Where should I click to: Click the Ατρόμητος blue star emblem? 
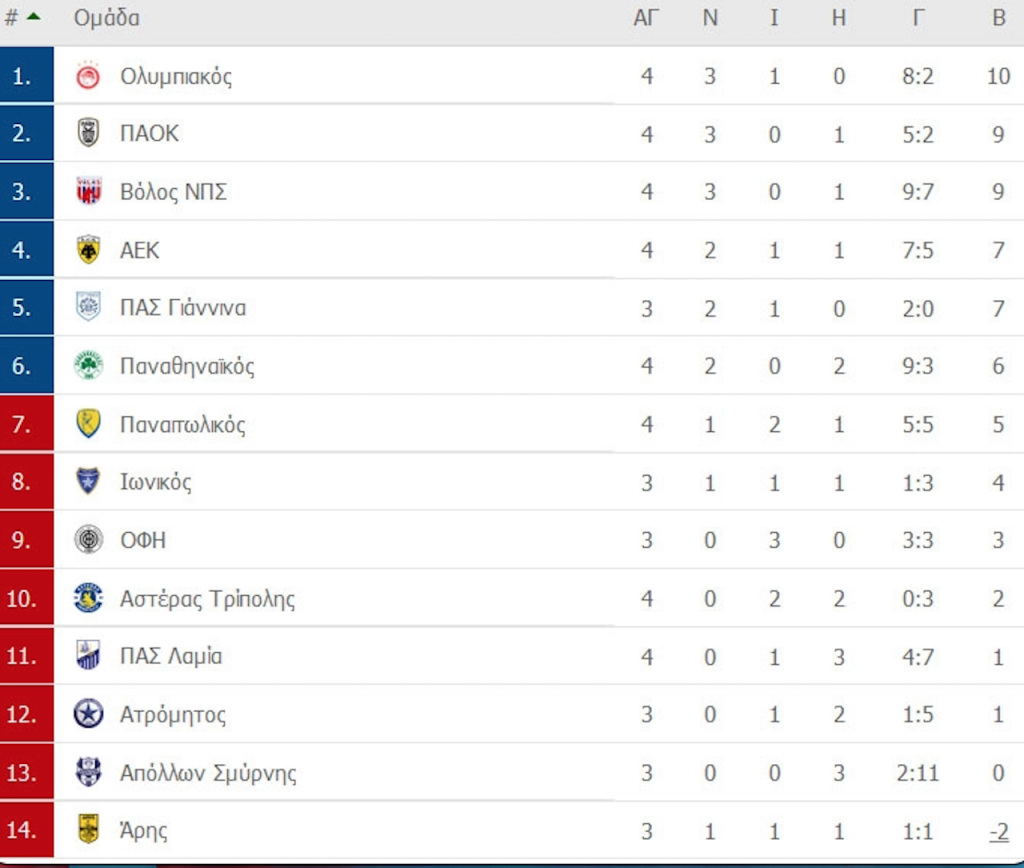click(x=89, y=714)
